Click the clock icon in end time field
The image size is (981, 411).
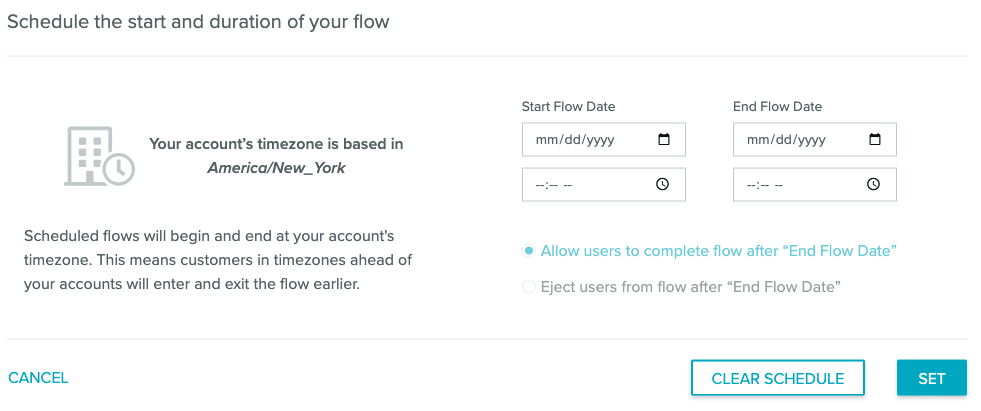(873, 184)
